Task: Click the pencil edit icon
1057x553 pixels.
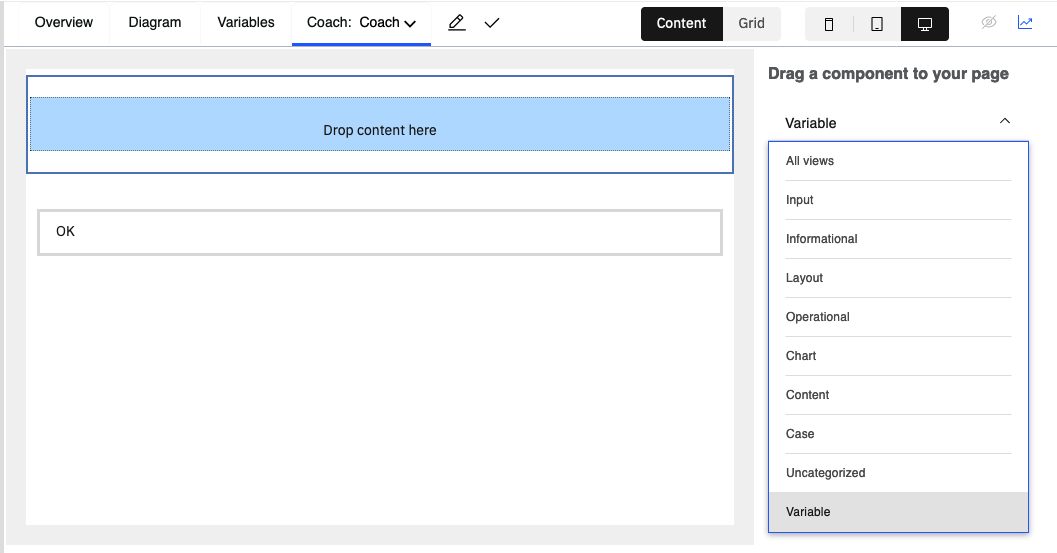Action: [x=456, y=23]
